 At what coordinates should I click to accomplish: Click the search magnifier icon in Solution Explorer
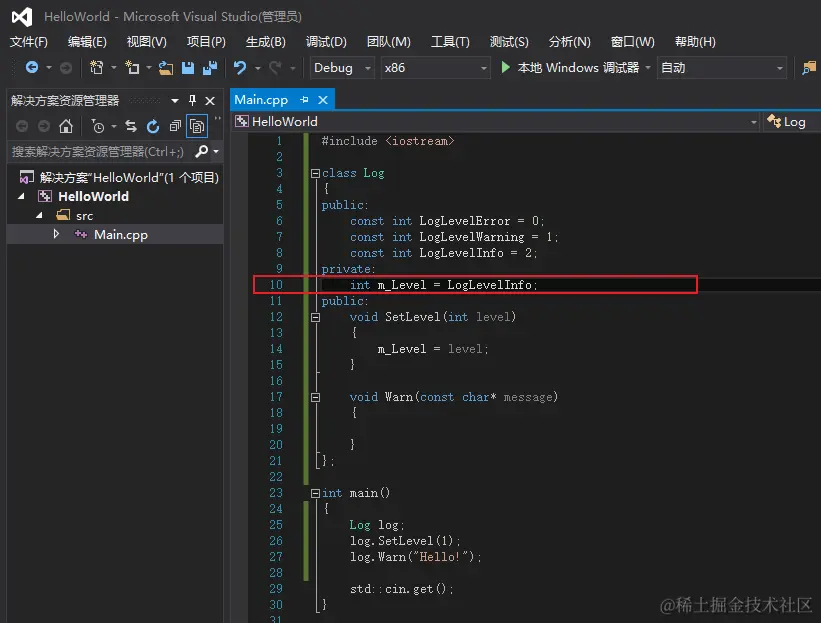(202, 152)
